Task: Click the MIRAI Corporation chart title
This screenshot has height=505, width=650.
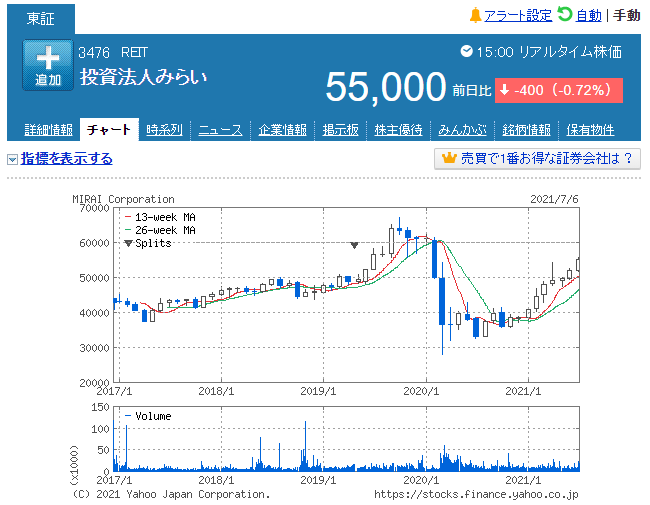Action: click(124, 199)
